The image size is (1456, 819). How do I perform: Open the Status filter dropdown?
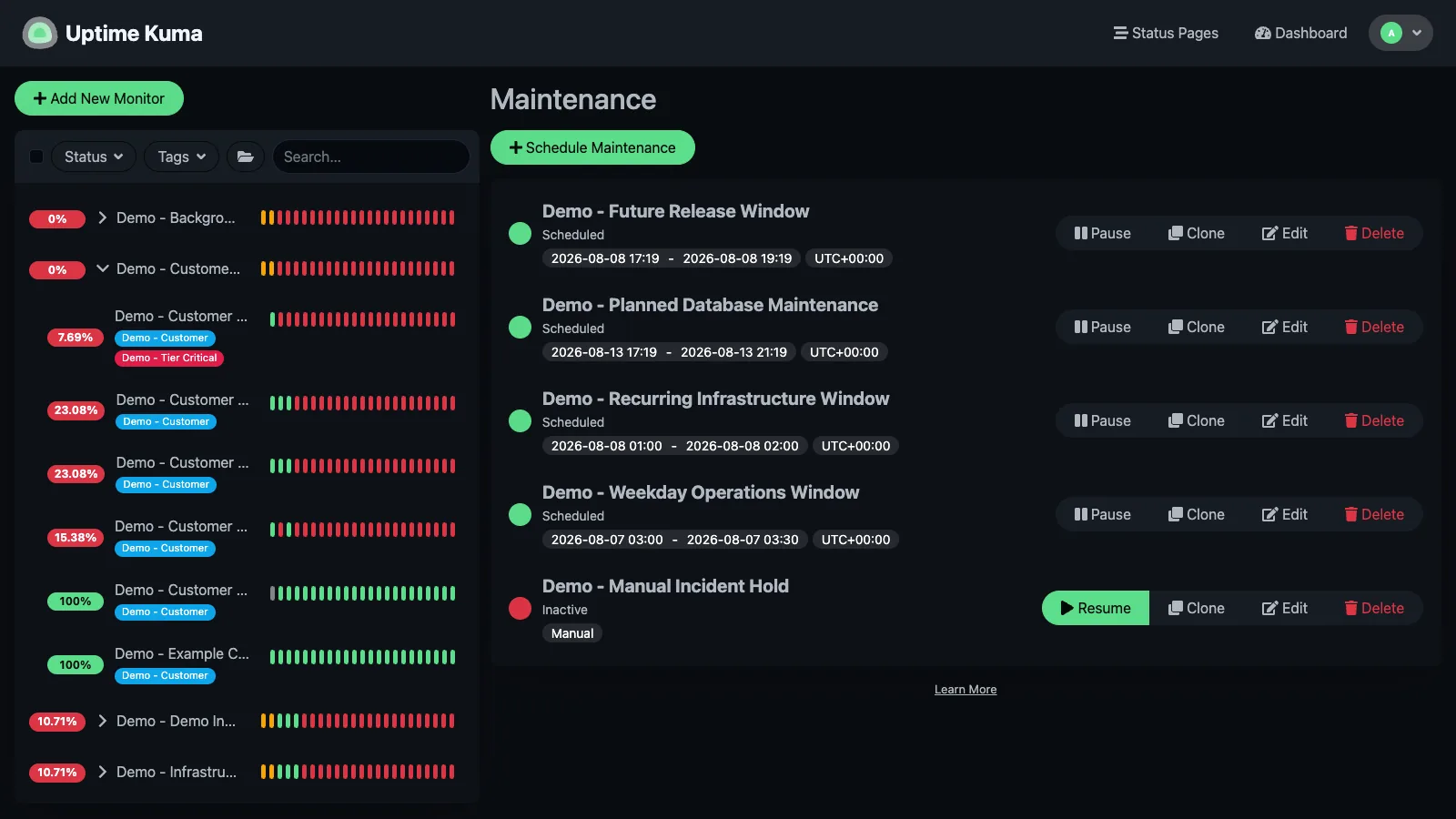(94, 157)
